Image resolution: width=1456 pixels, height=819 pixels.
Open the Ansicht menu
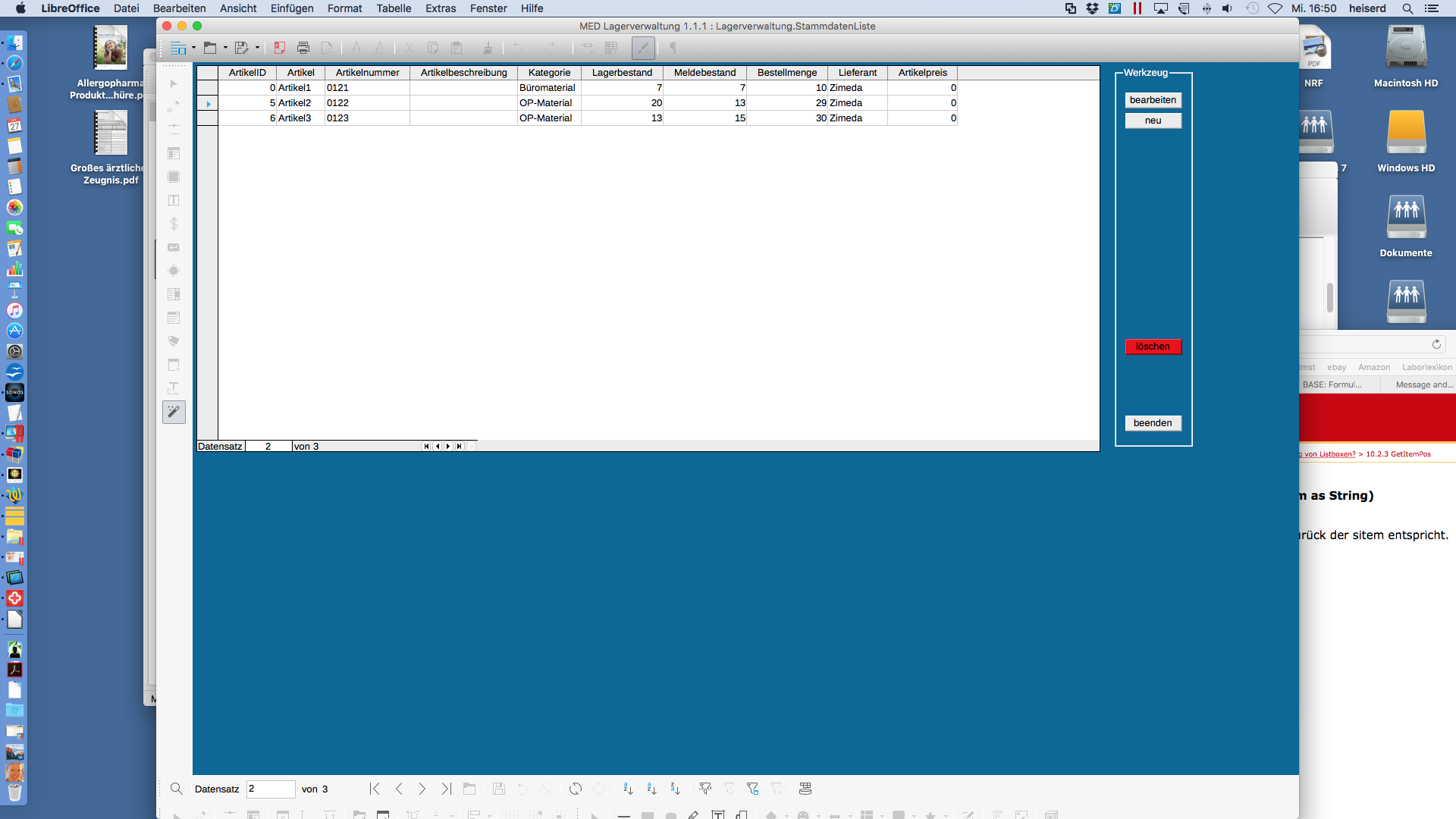[238, 8]
